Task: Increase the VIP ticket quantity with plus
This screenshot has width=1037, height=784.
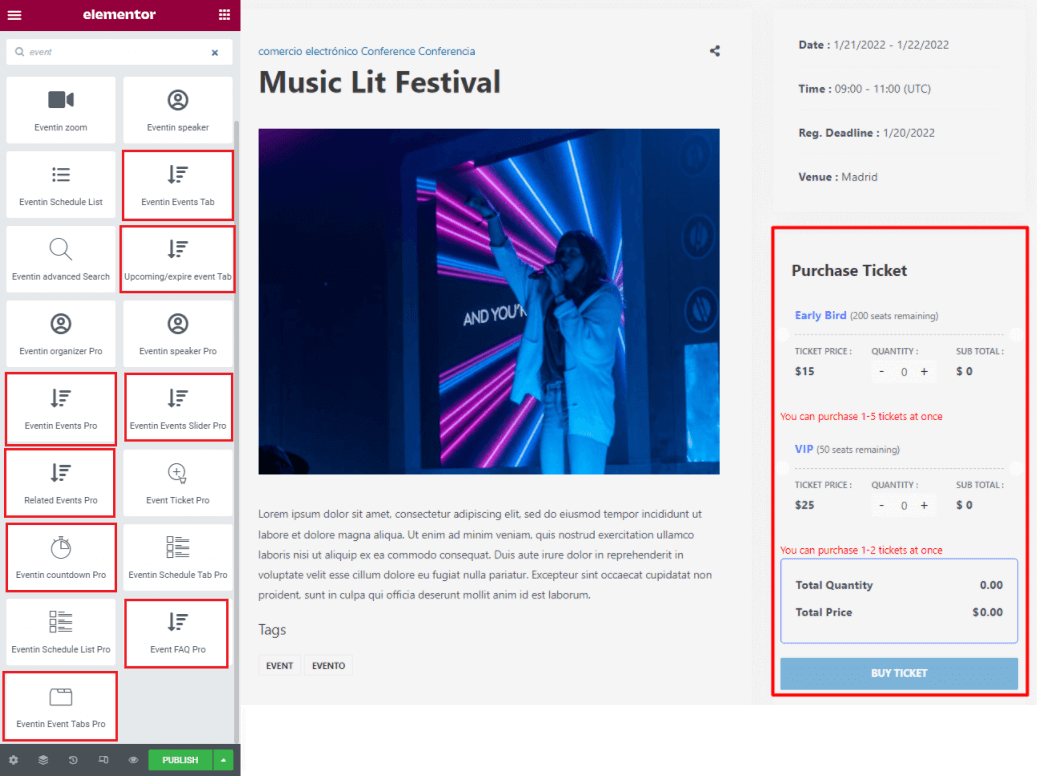Action: pos(925,505)
